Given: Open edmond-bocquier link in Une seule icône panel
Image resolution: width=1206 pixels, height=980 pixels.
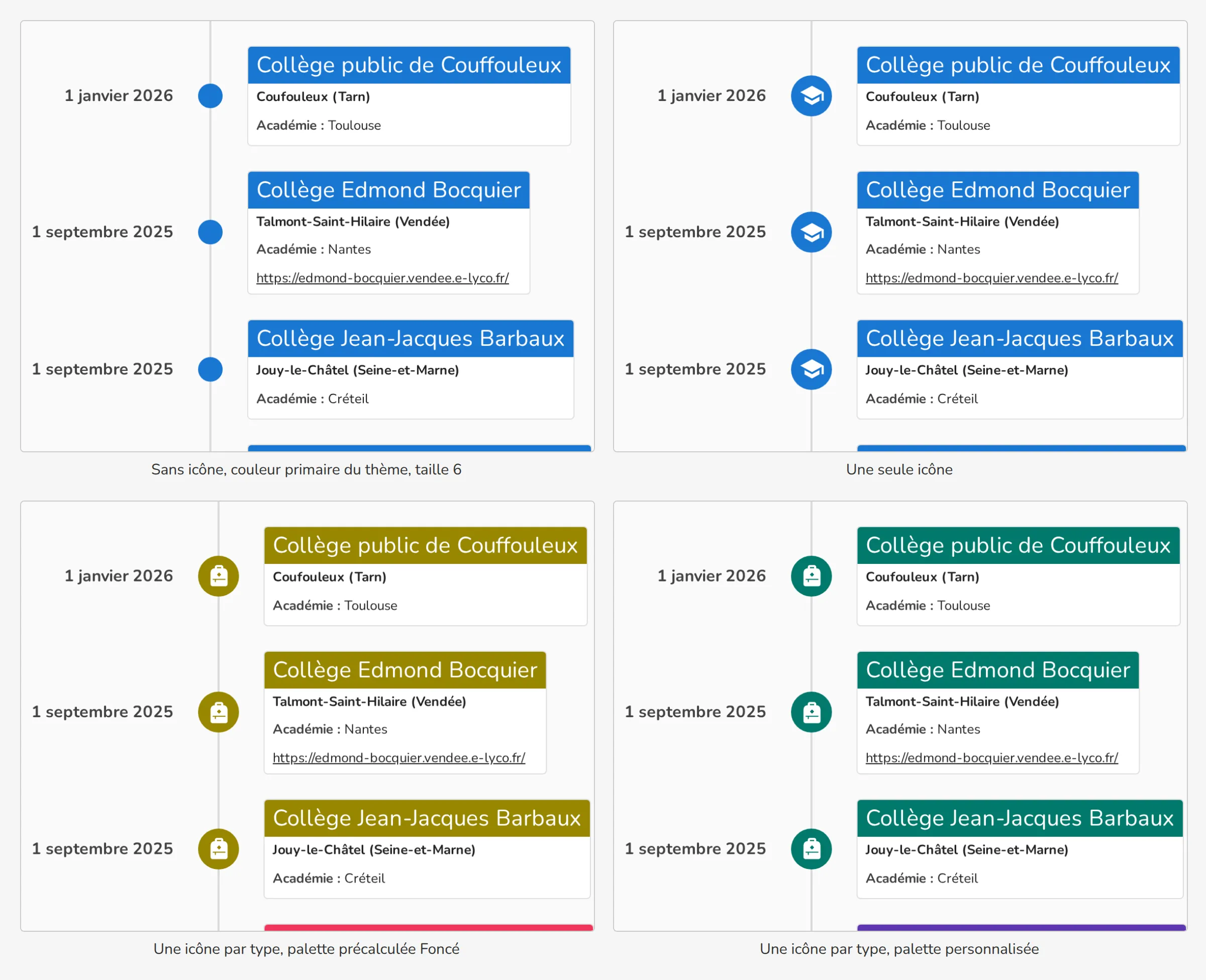Looking at the screenshot, I should tap(991, 278).
